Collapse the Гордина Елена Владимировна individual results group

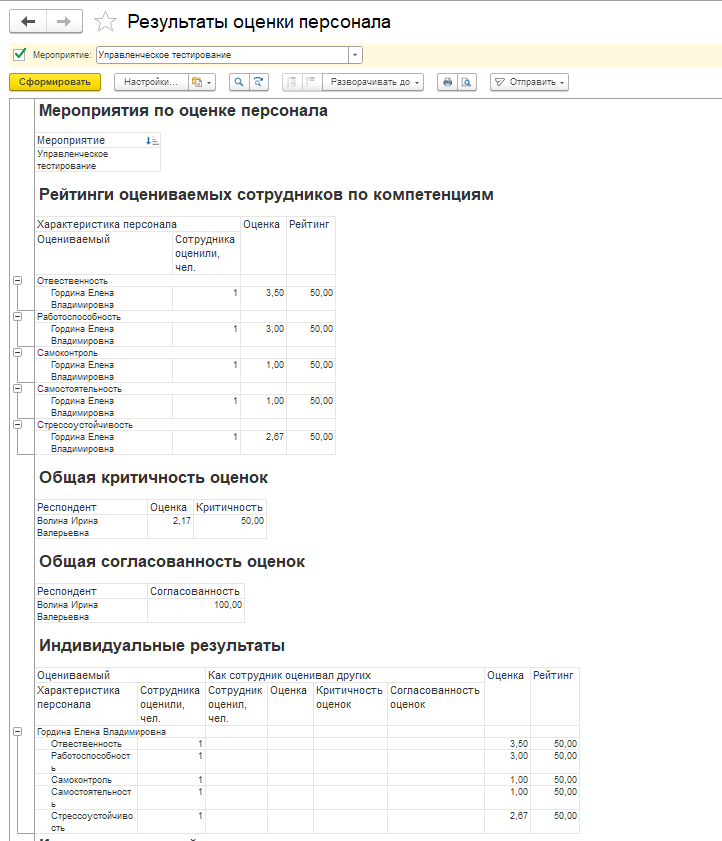pyautogui.click(x=18, y=732)
